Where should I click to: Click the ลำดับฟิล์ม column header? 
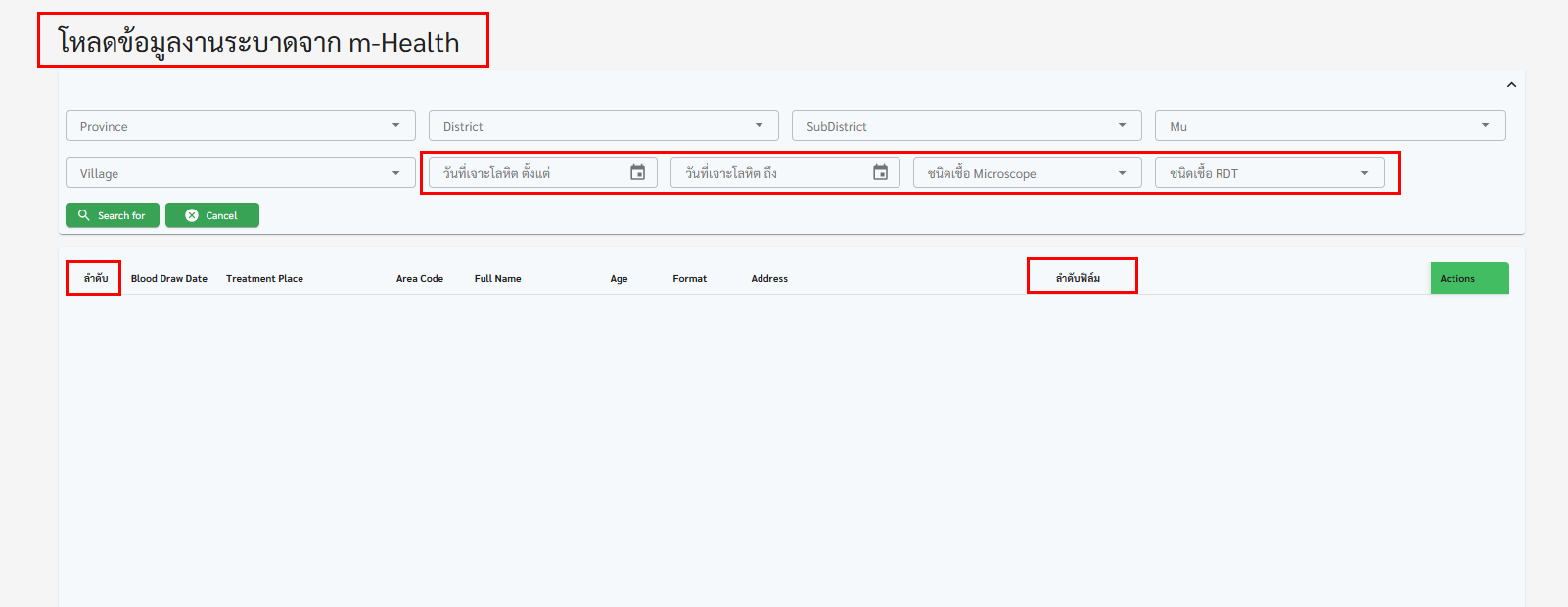pos(1078,279)
